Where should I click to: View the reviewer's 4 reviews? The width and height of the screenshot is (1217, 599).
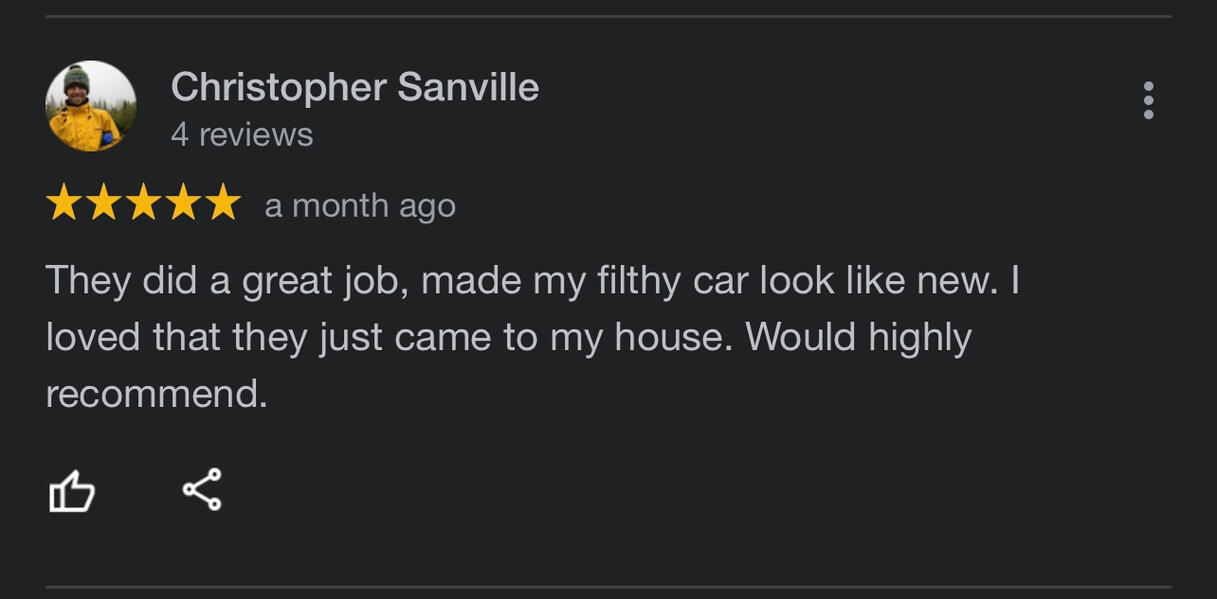(x=242, y=135)
